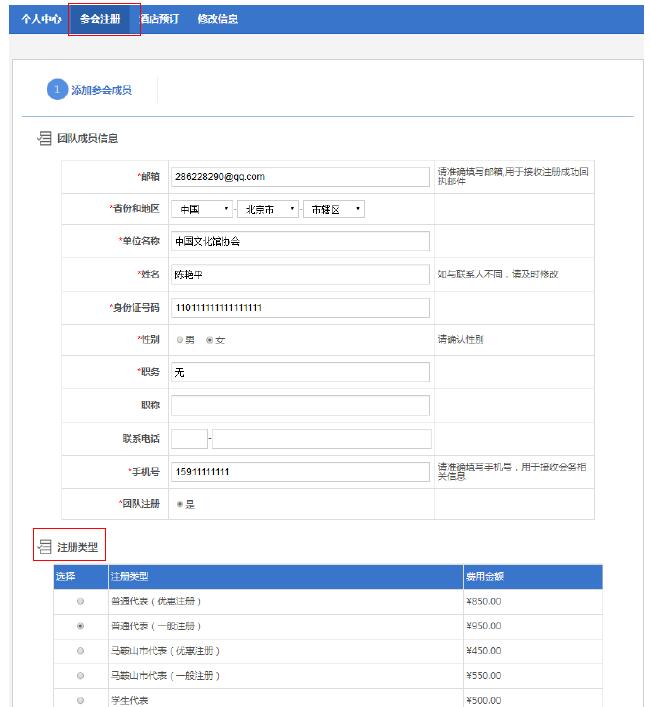The height and width of the screenshot is (707, 650).
Task: Switch to the 酒店预订 tab
Action: (x=160, y=19)
